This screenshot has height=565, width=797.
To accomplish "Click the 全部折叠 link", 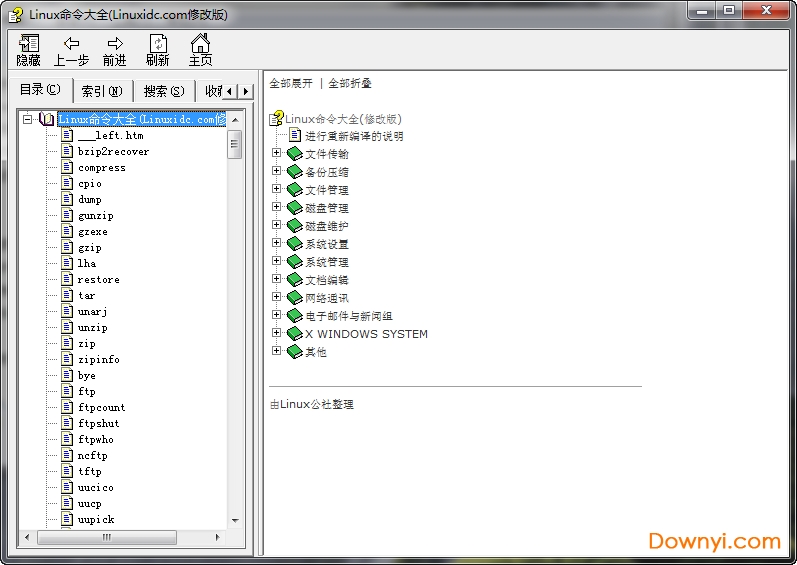I will (350, 83).
